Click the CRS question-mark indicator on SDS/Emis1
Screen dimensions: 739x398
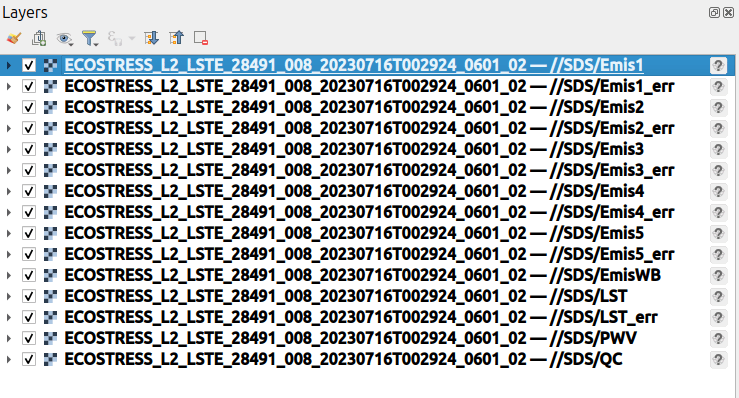point(718,65)
